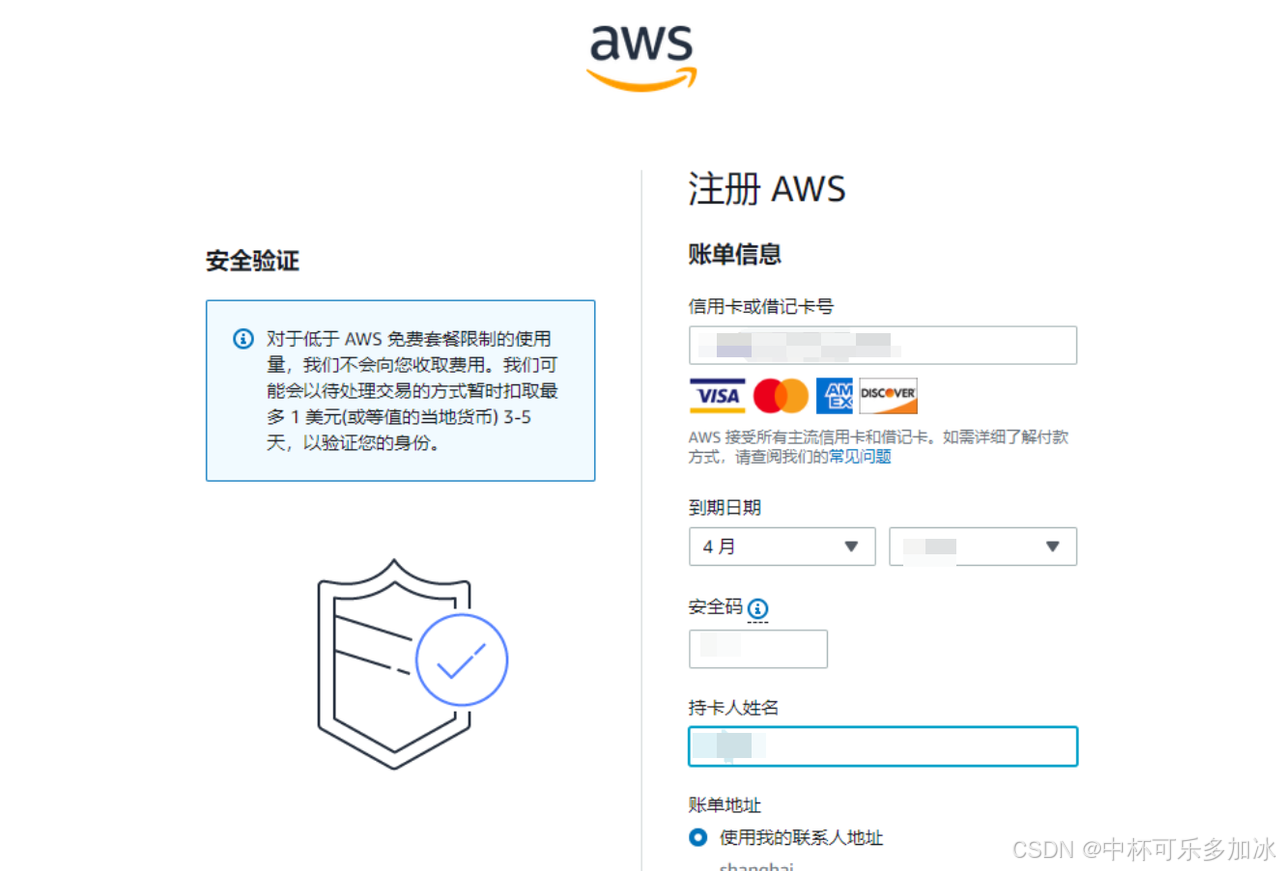Viewport: 1280px width, 871px height.
Task: Click the blue free tier notice box
Action: click(x=400, y=390)
